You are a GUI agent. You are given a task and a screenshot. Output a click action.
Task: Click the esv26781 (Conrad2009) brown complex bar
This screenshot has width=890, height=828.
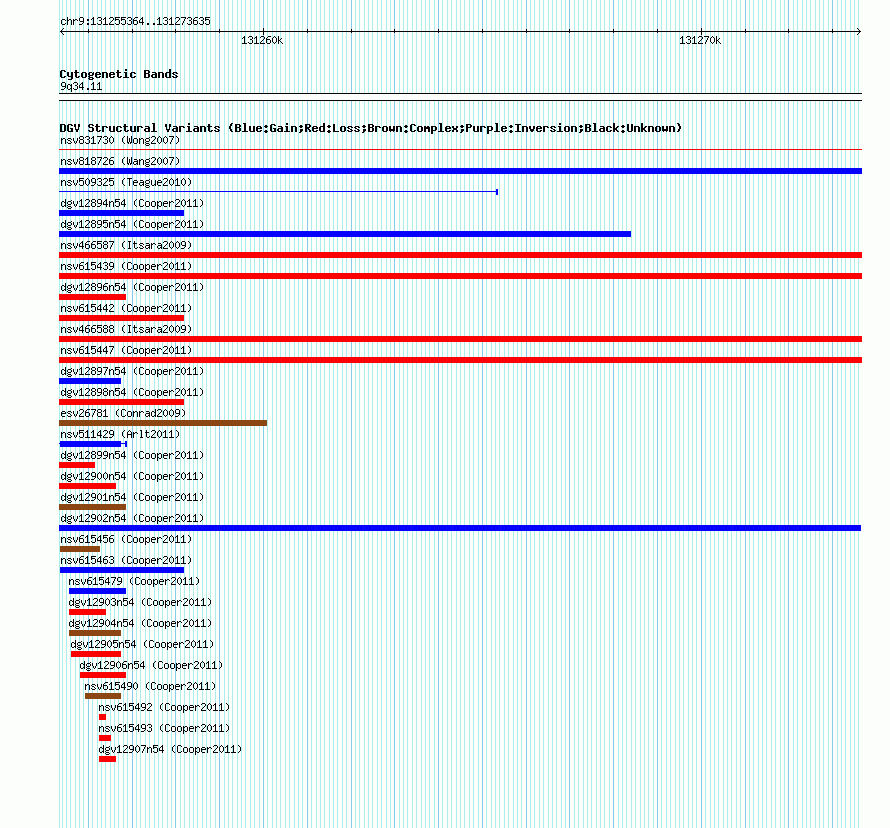[x=163, y=423]
